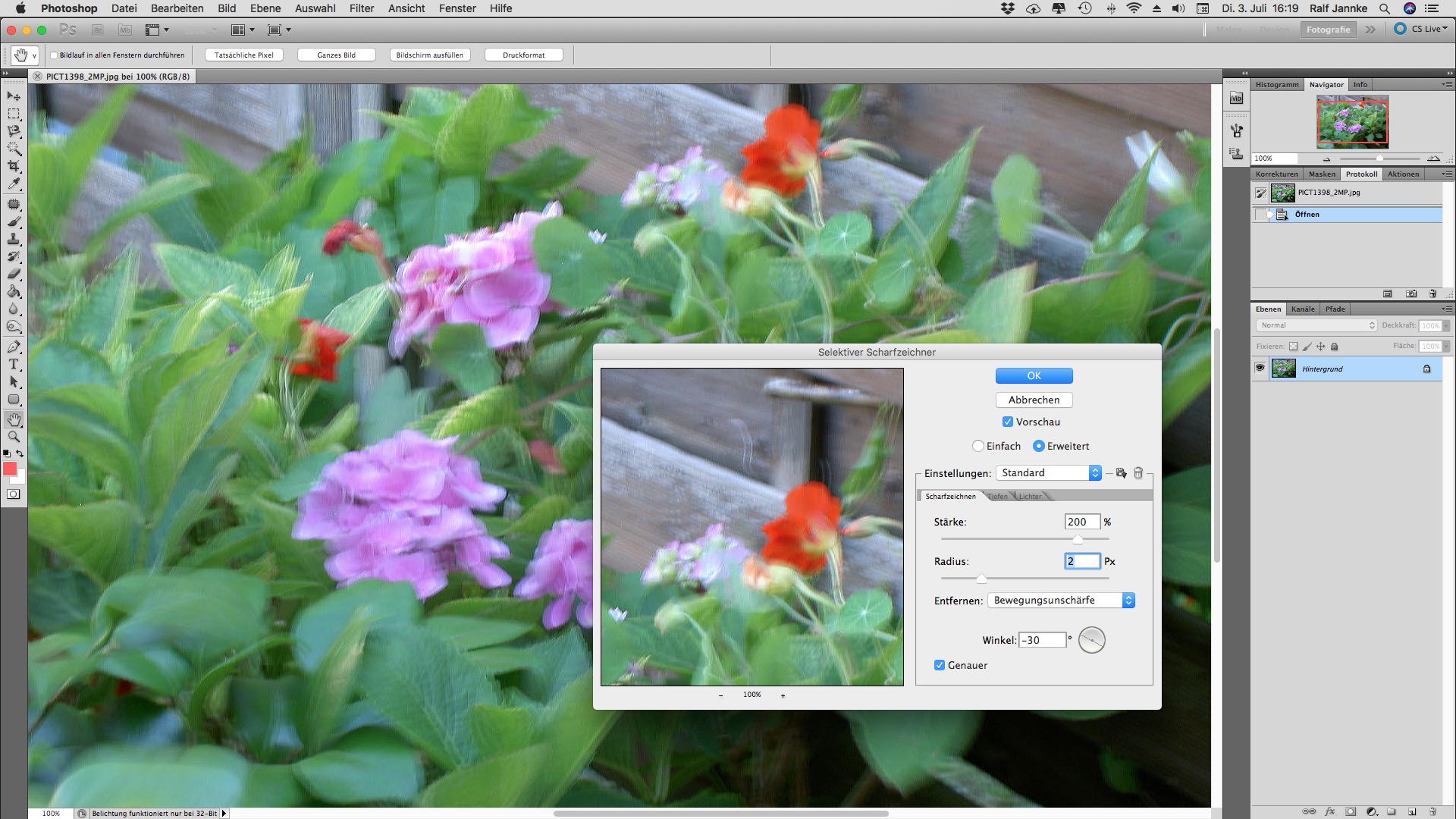Click Druckformat button
This screenshot has width=1456, height=819.
point(523,55)
